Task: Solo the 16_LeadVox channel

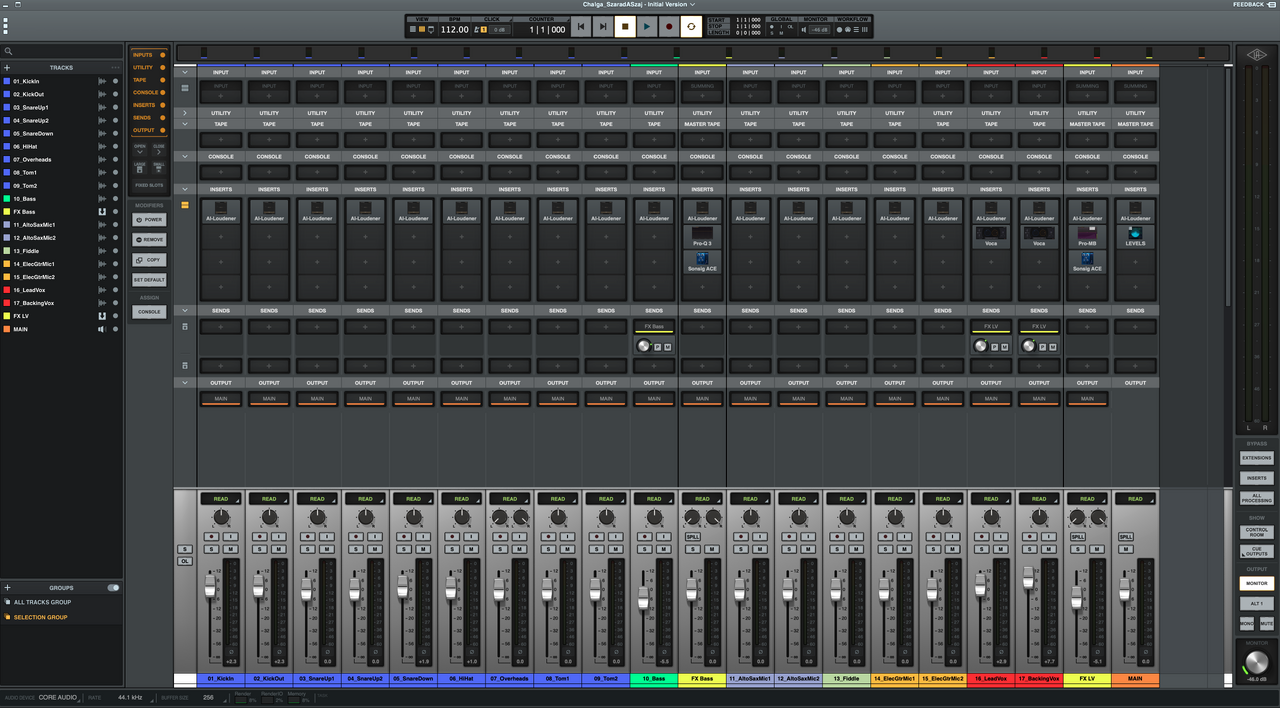Action: click(982, 549)
